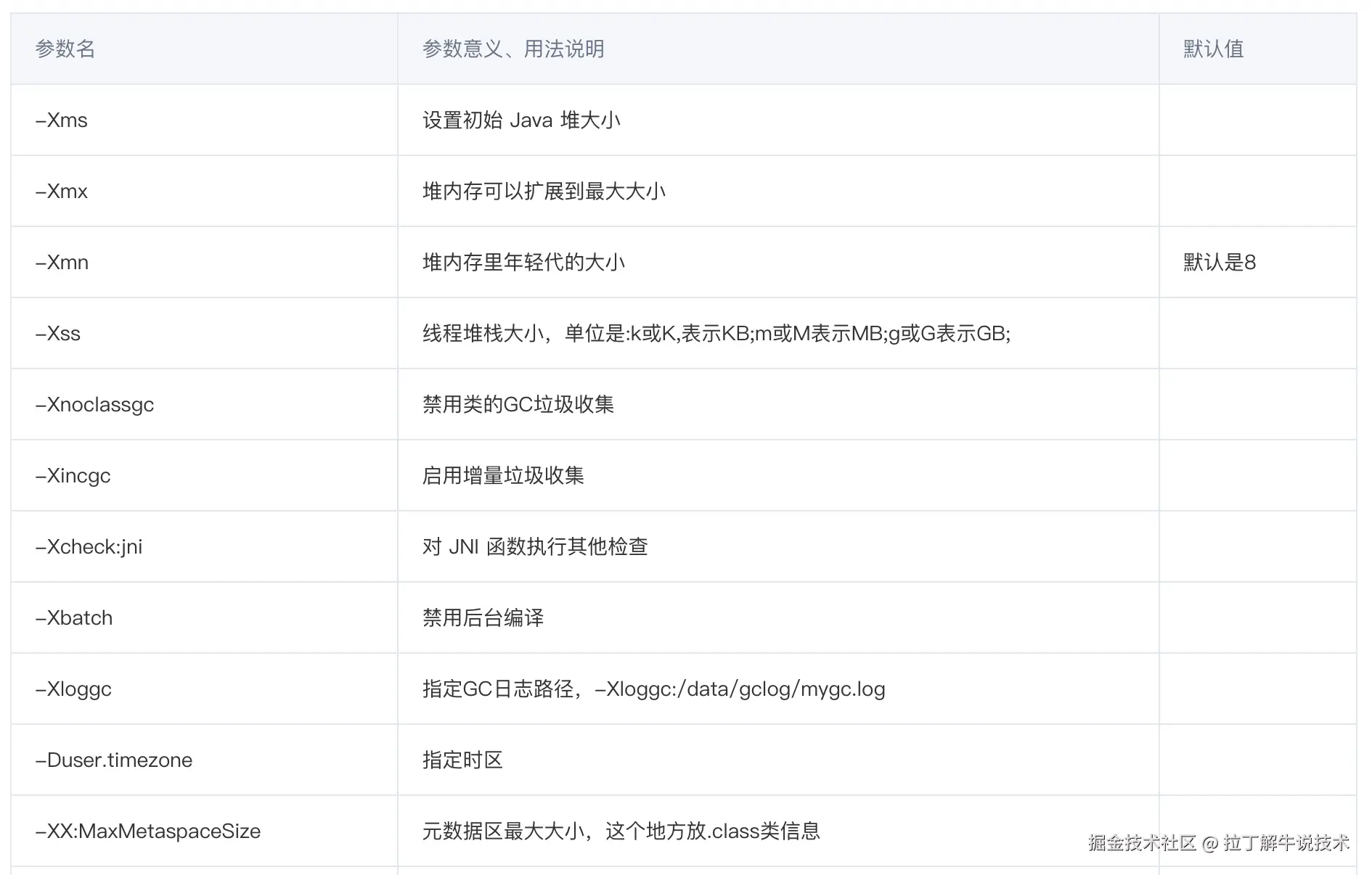
Task: Click the 线程堆栈大小 description text
Action: pyautogui.click(x=716, y=333)
